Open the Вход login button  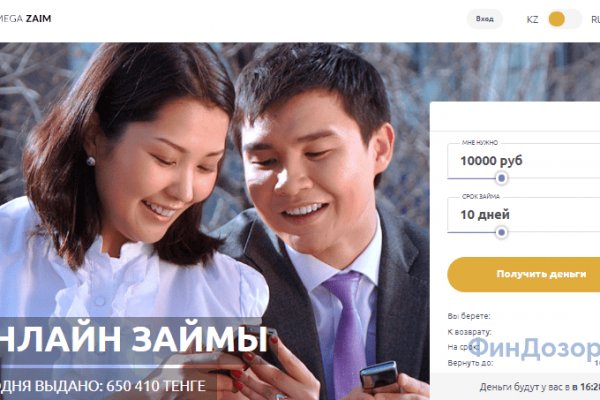(x=484, y=19)
